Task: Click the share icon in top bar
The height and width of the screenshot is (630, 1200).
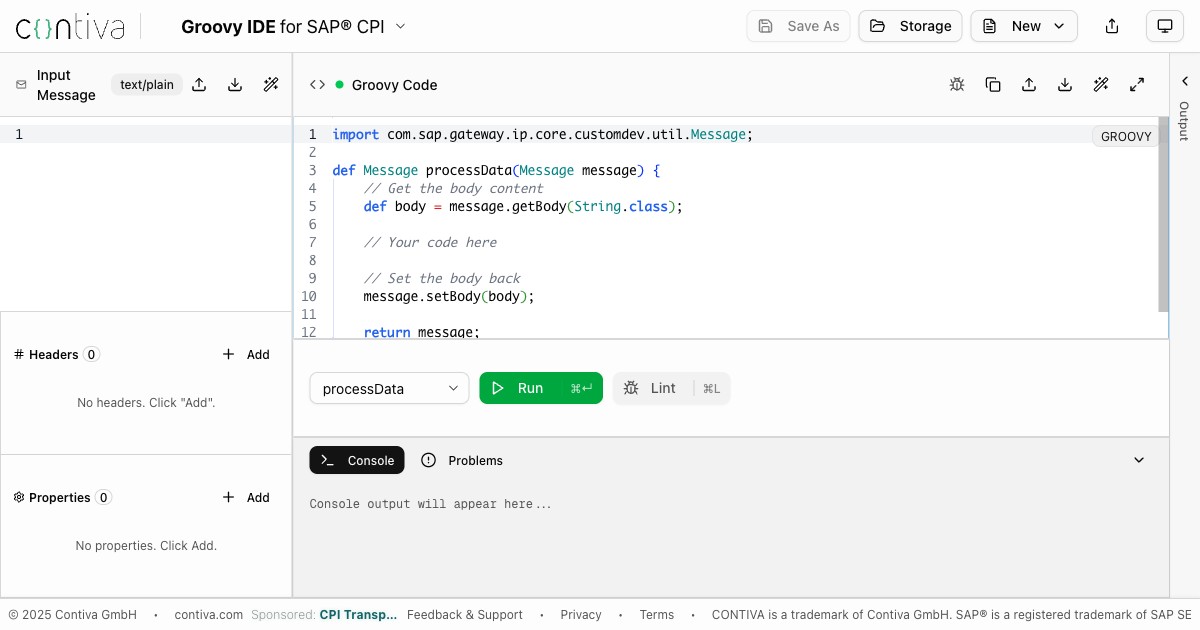Action: tap(1112, 26)
